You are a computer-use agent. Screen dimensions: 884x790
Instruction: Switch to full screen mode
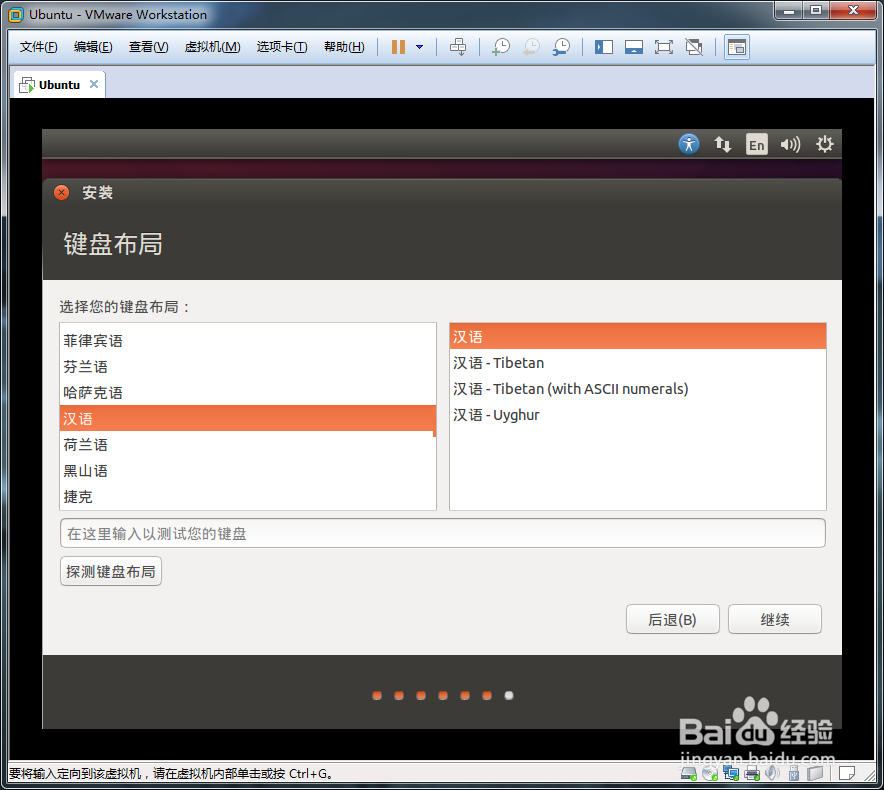tap(664, 47)
